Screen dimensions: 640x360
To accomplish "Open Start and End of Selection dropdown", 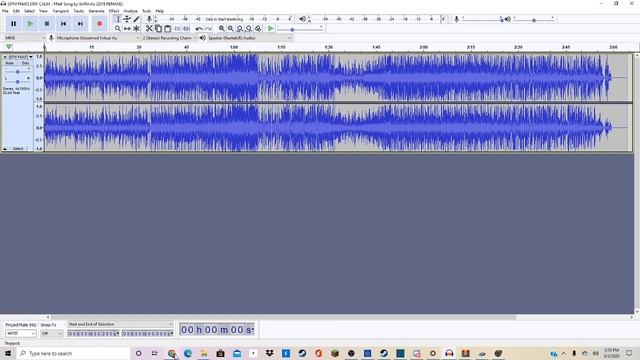I will pos(120,324).
